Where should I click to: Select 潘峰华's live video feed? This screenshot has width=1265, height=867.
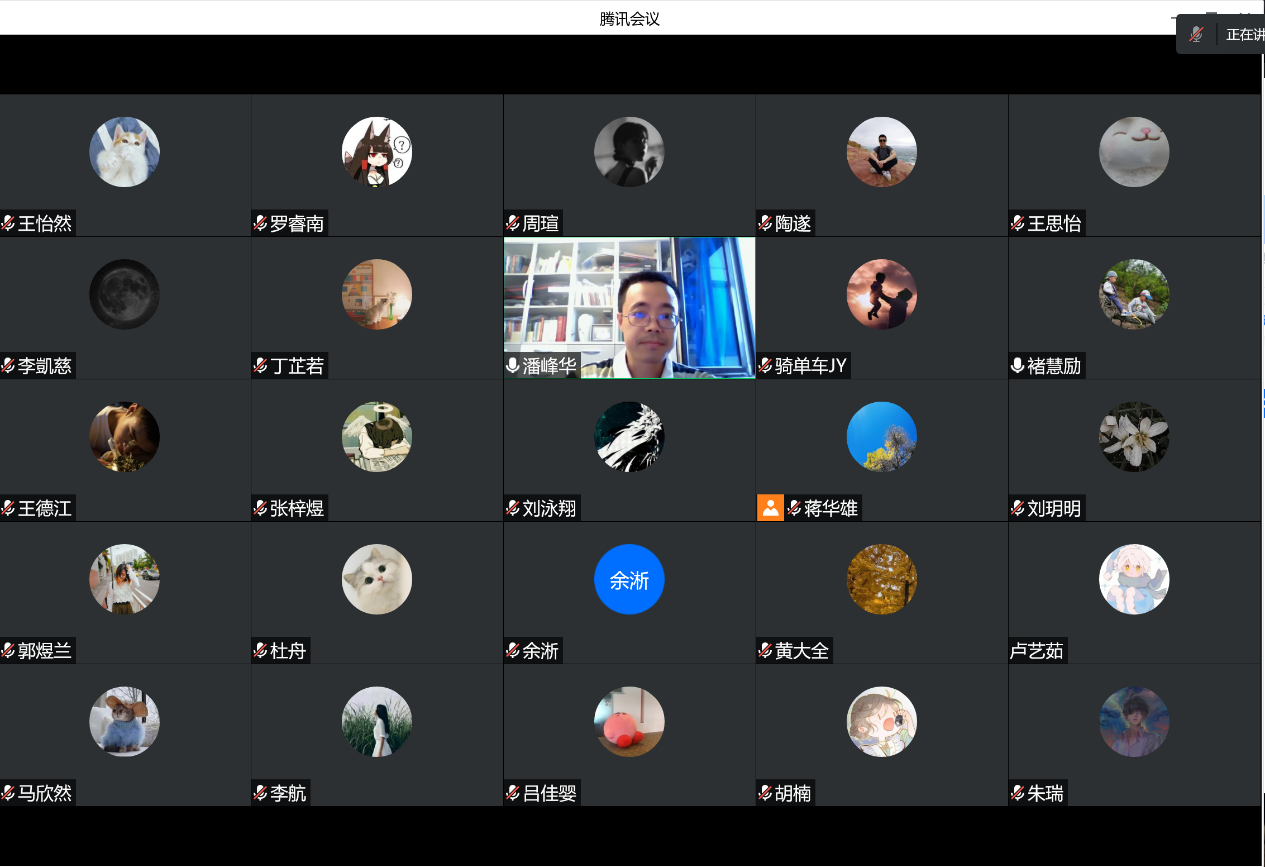[629, 300]
